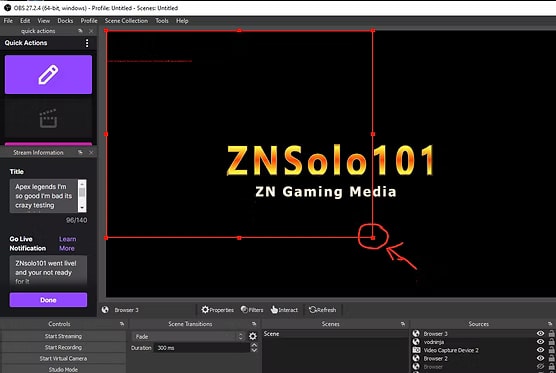
Task: Click the 96/140 character counter
Action: (x=76, y=220)
